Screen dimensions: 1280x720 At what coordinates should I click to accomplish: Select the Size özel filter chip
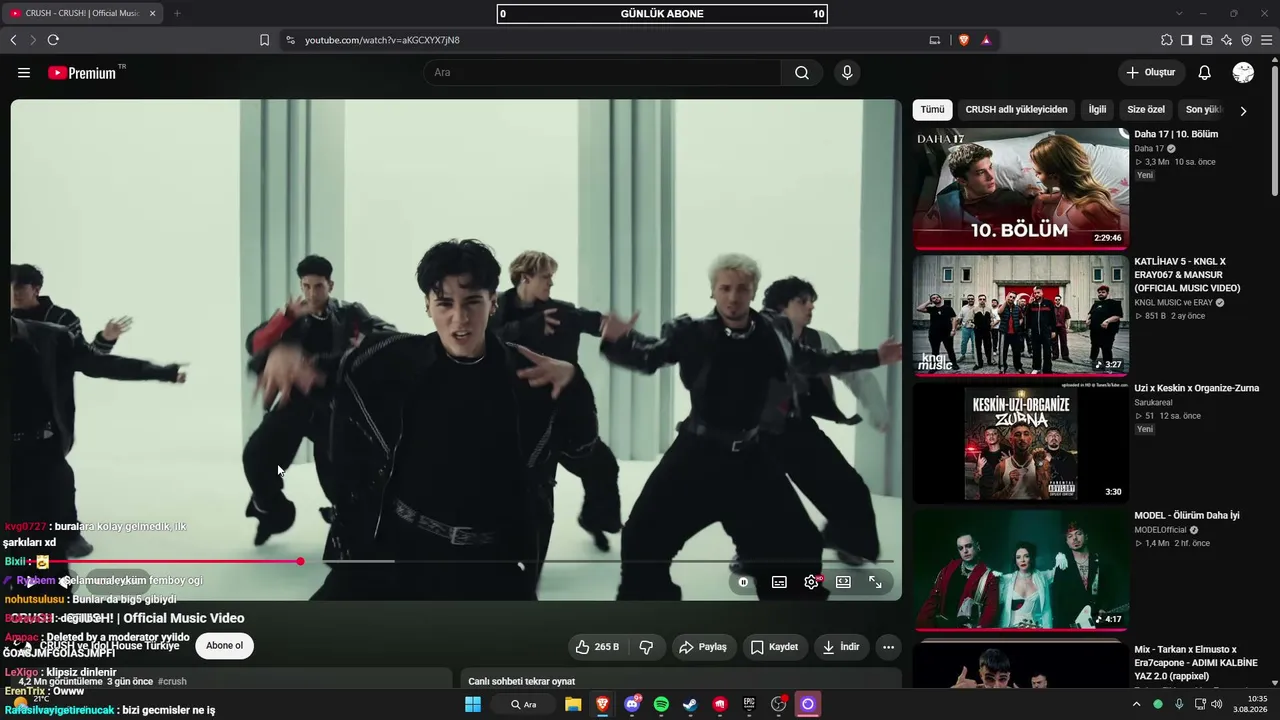coord(1146,110)
